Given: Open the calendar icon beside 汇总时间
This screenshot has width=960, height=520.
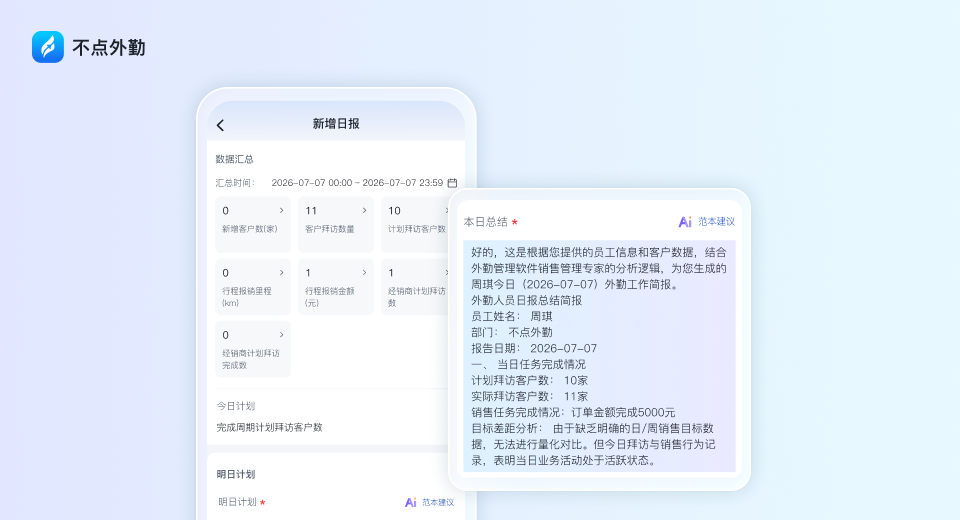Looking at the screenshot, I should pos(452,183).
